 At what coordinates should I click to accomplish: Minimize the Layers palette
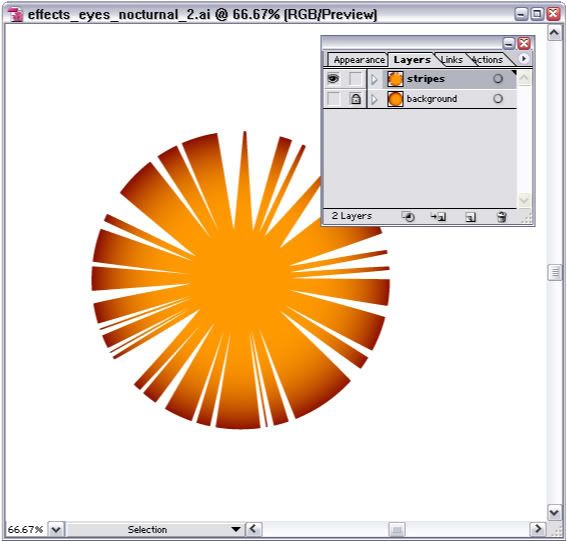(x=509, y=43)
